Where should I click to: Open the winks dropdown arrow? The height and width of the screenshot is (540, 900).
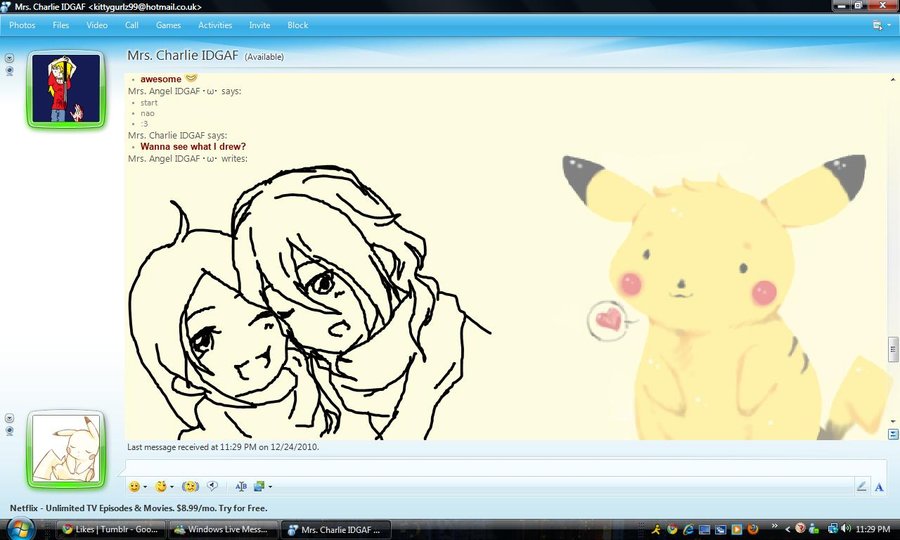tap(172, 487)
